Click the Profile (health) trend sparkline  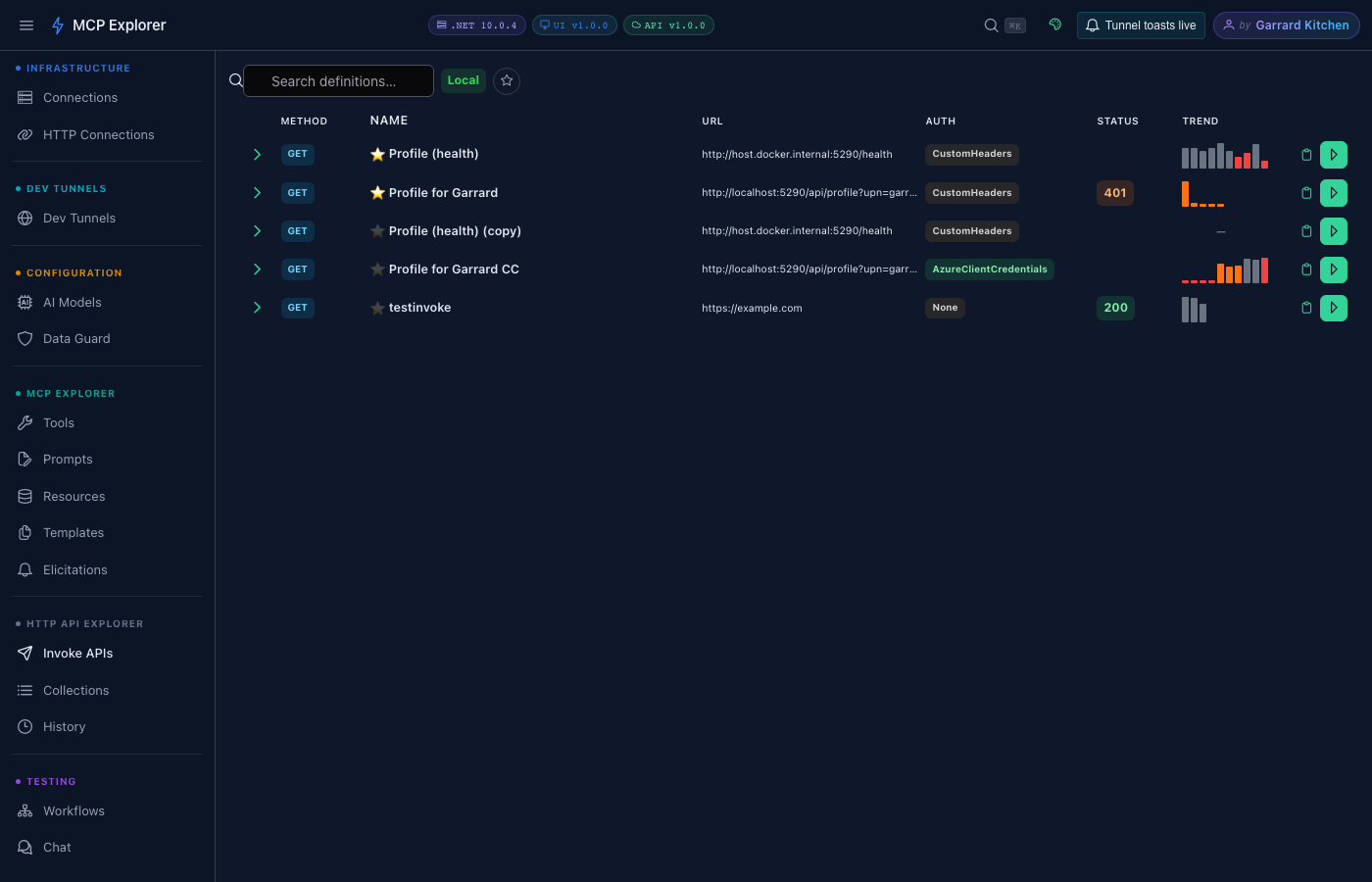1225,156
